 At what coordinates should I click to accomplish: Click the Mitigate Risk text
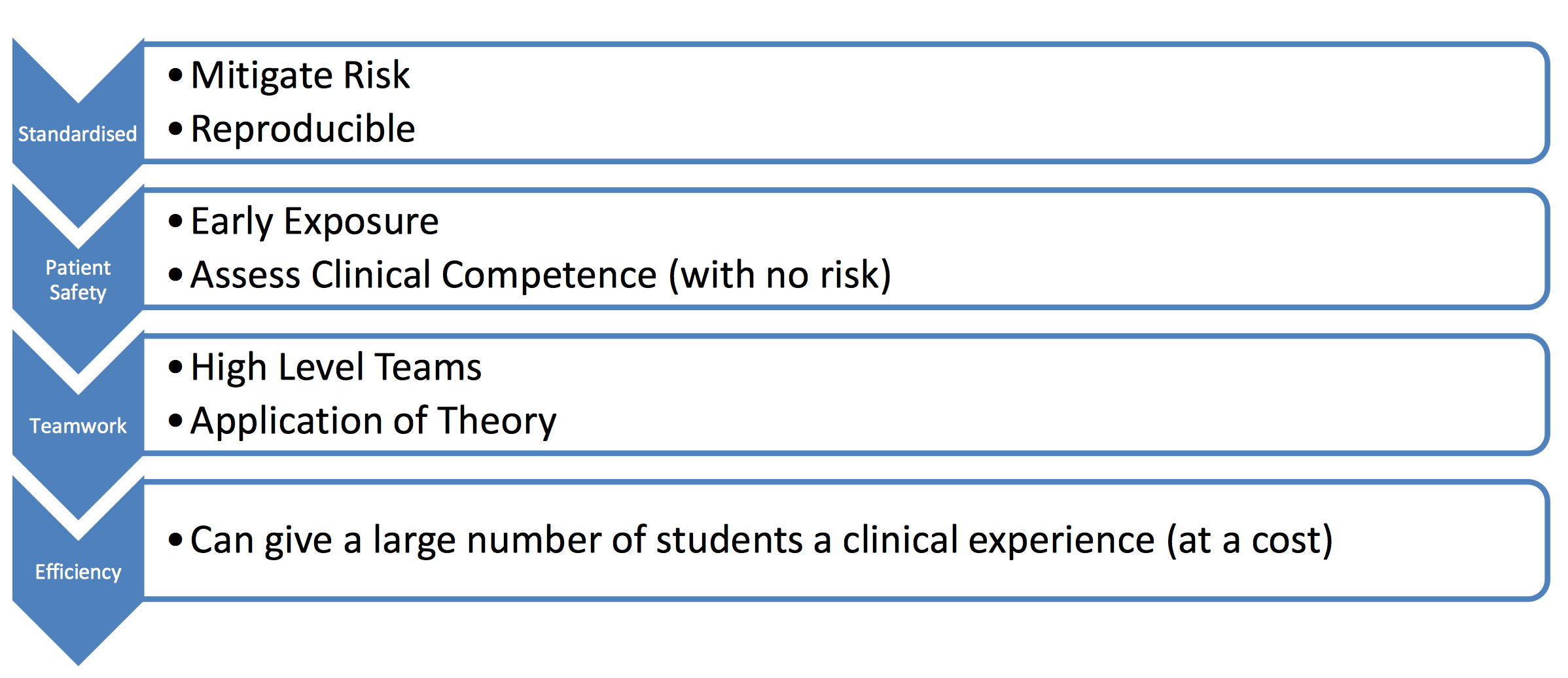[300, 75]
